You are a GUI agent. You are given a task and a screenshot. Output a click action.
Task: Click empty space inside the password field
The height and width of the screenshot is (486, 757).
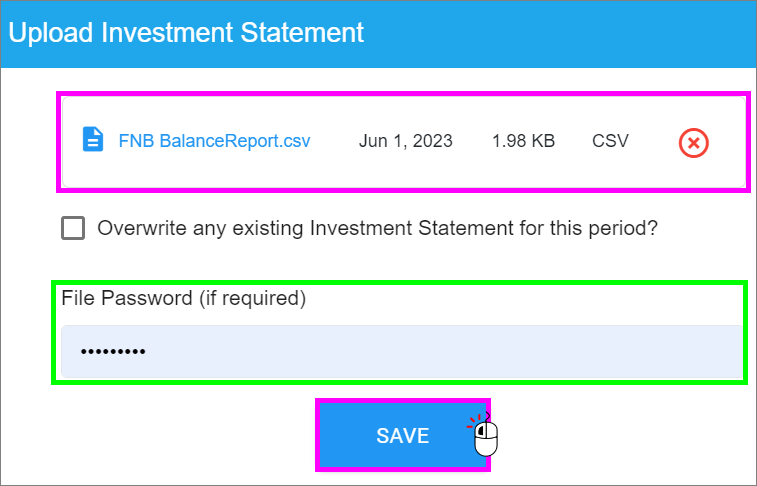pyautogui.click(x=450, y=352)
